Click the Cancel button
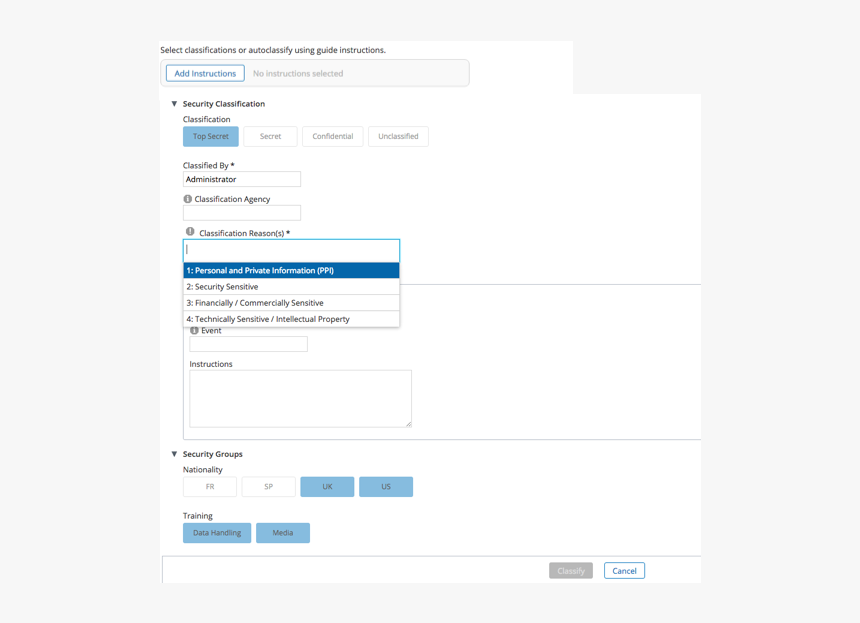Screen dimensions: 860x623 coord(624,571)
